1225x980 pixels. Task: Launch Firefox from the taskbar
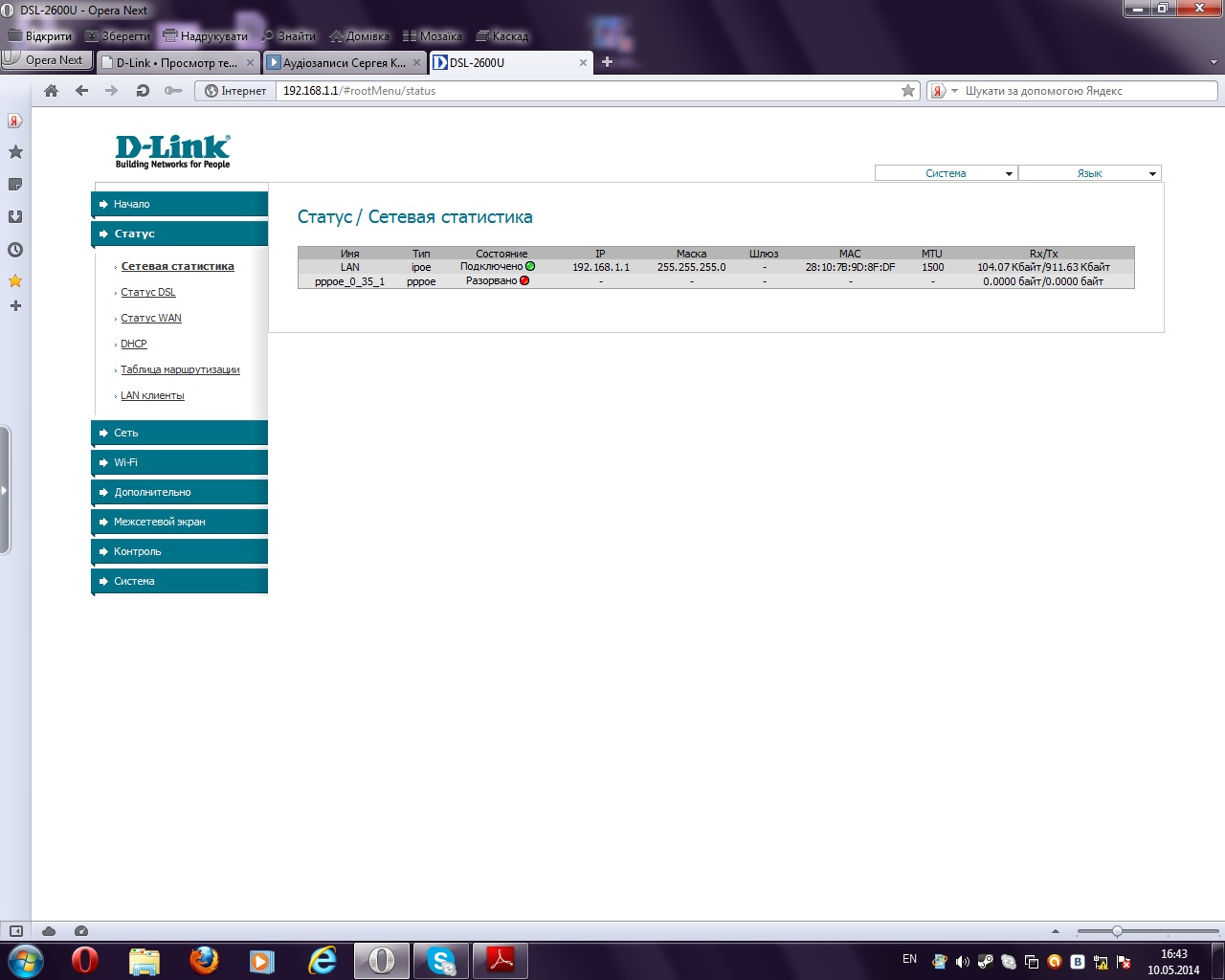(204, 960)
